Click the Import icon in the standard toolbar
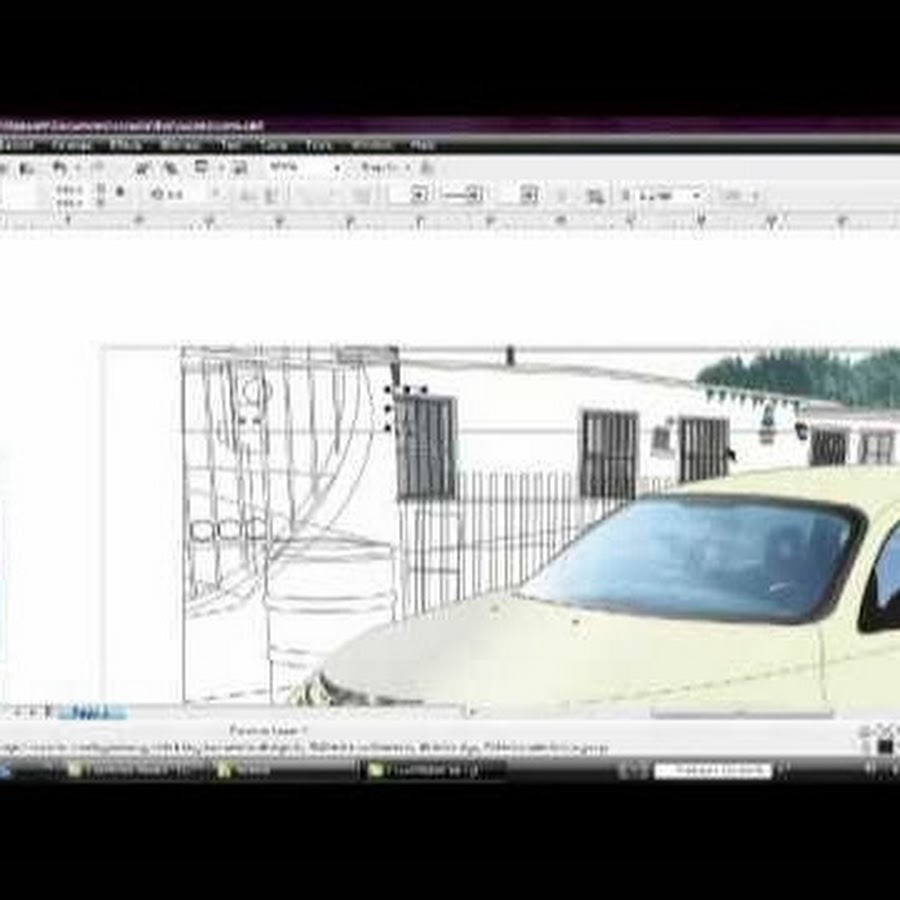Screen dimensions: 900x900 coord(144,168)
